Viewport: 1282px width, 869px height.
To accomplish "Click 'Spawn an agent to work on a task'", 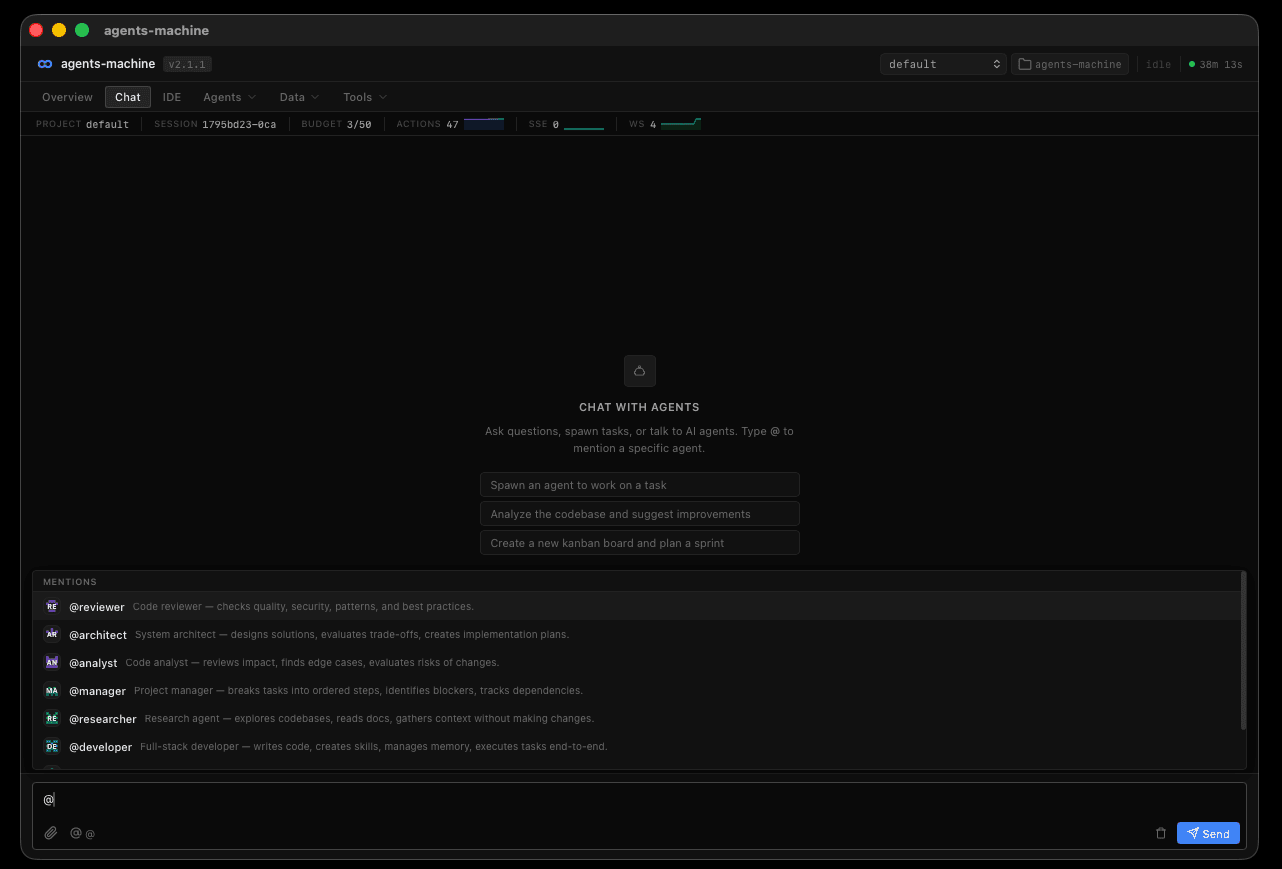I will [x=639, y=484].
